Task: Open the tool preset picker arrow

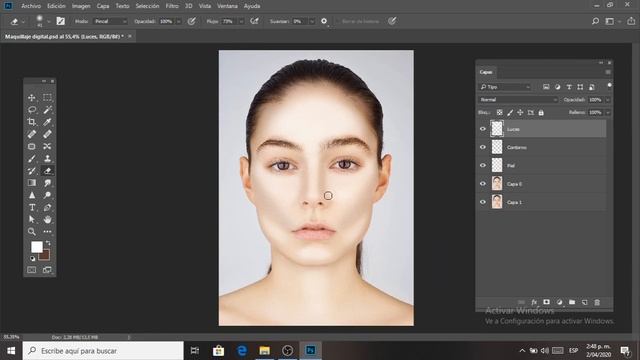Action: click(23, 21)
